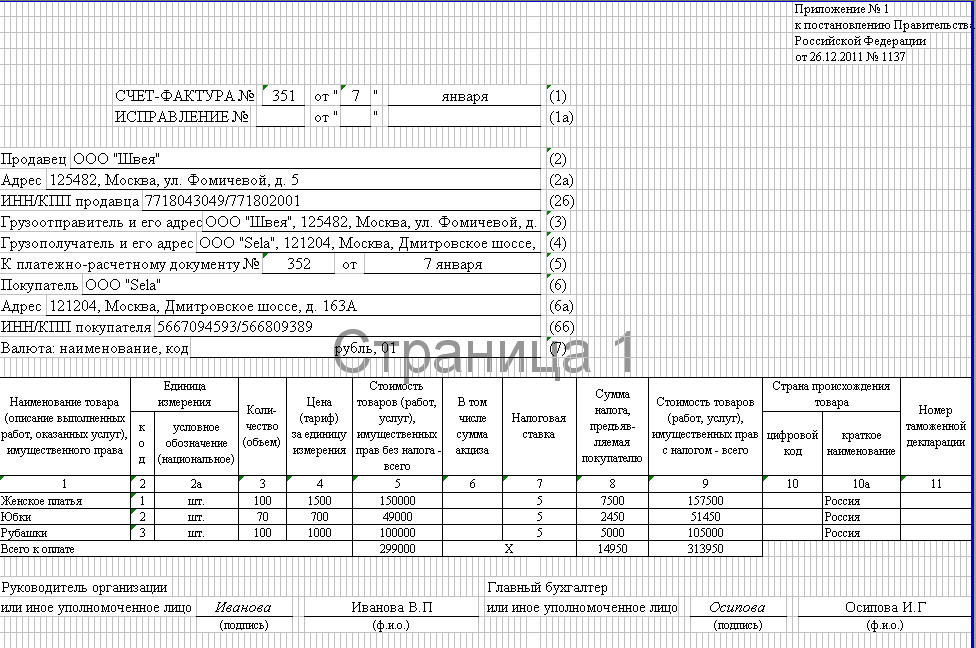This screenshot has width=976, height=648.
Task: Select quantity 100 in the Рубашки row
Action: (x=262, y=533)
